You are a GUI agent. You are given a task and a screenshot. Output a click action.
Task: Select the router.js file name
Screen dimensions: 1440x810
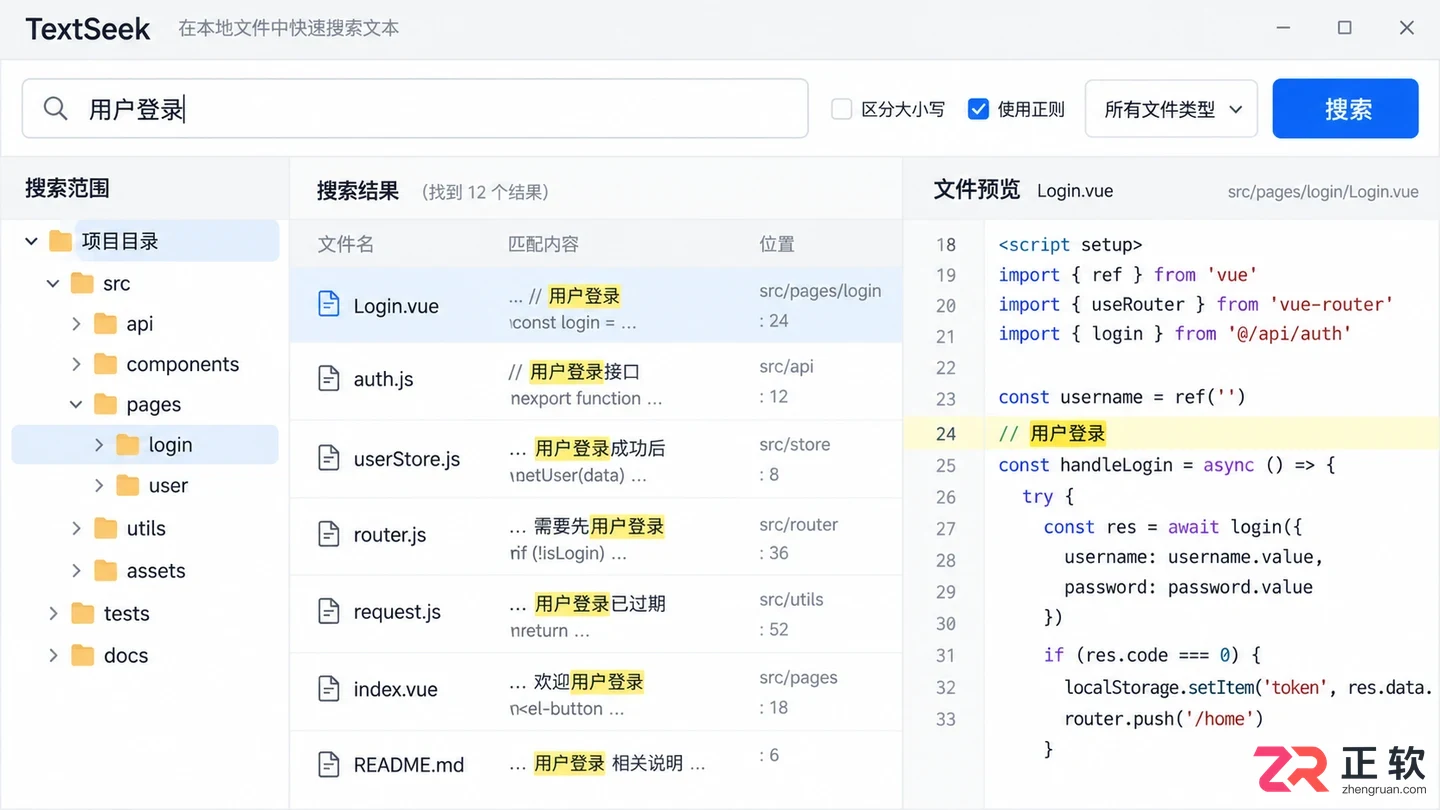click(390, 535)
